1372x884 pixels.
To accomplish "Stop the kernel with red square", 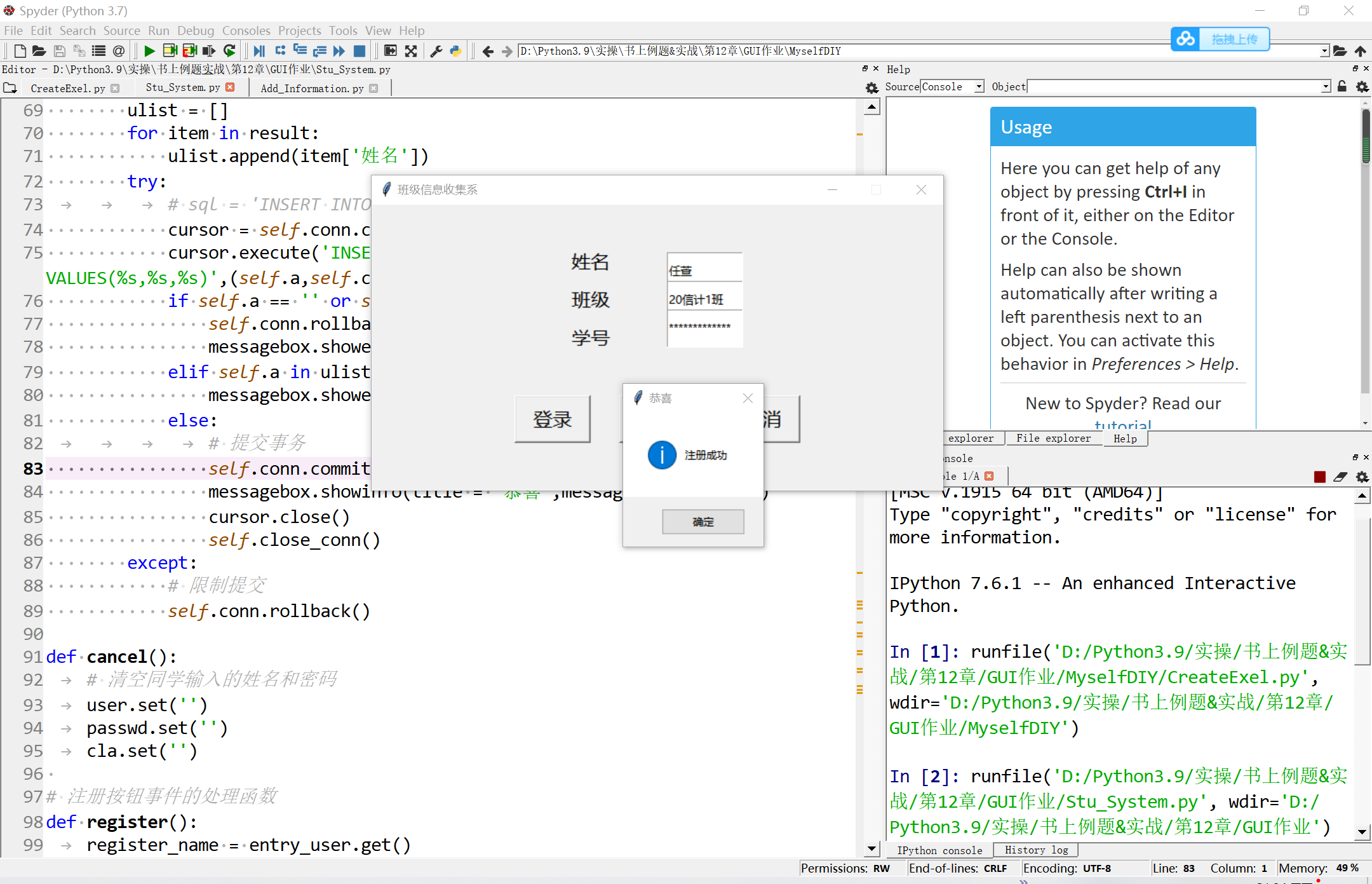I will (1320, 477).
